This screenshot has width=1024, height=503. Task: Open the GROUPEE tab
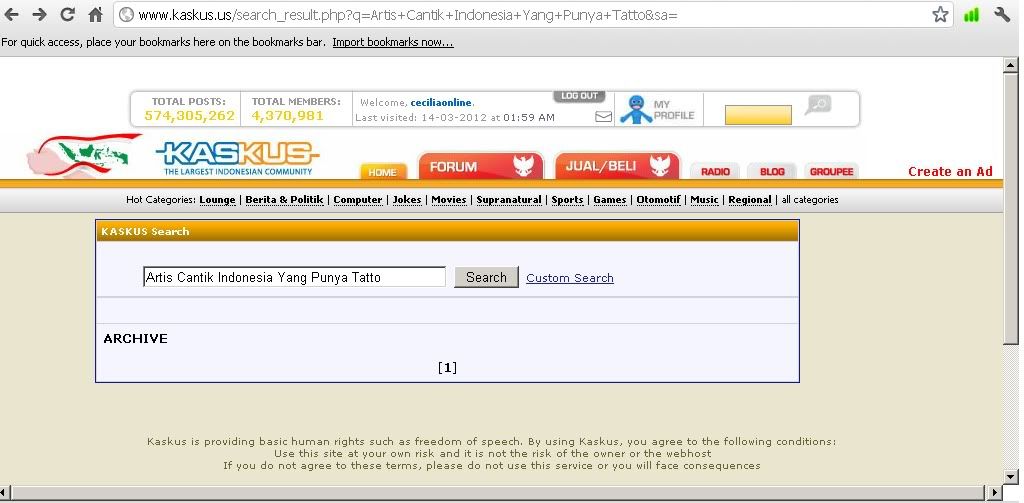point(831,171)
